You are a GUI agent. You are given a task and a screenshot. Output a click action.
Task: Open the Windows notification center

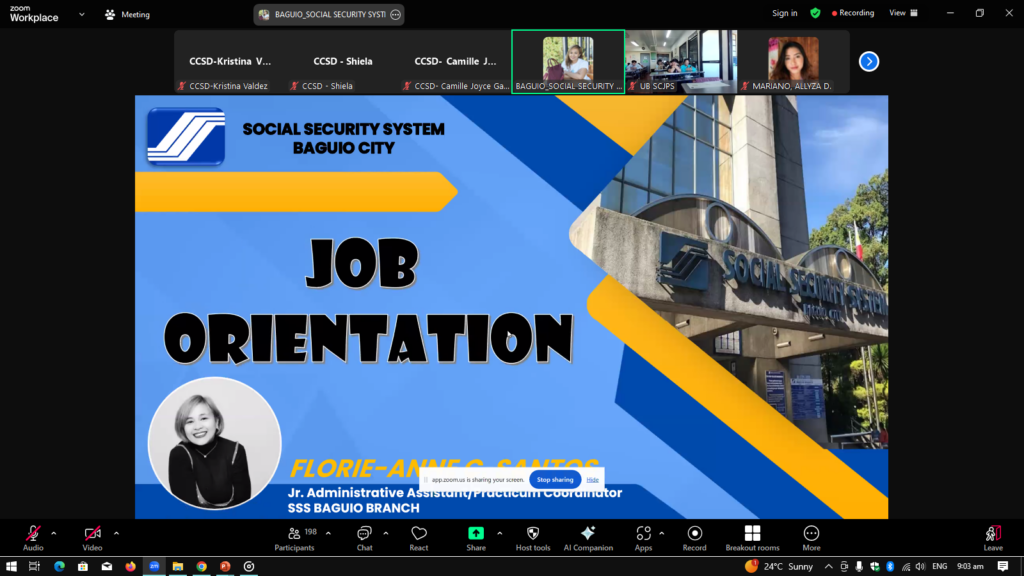point(1003,566)
